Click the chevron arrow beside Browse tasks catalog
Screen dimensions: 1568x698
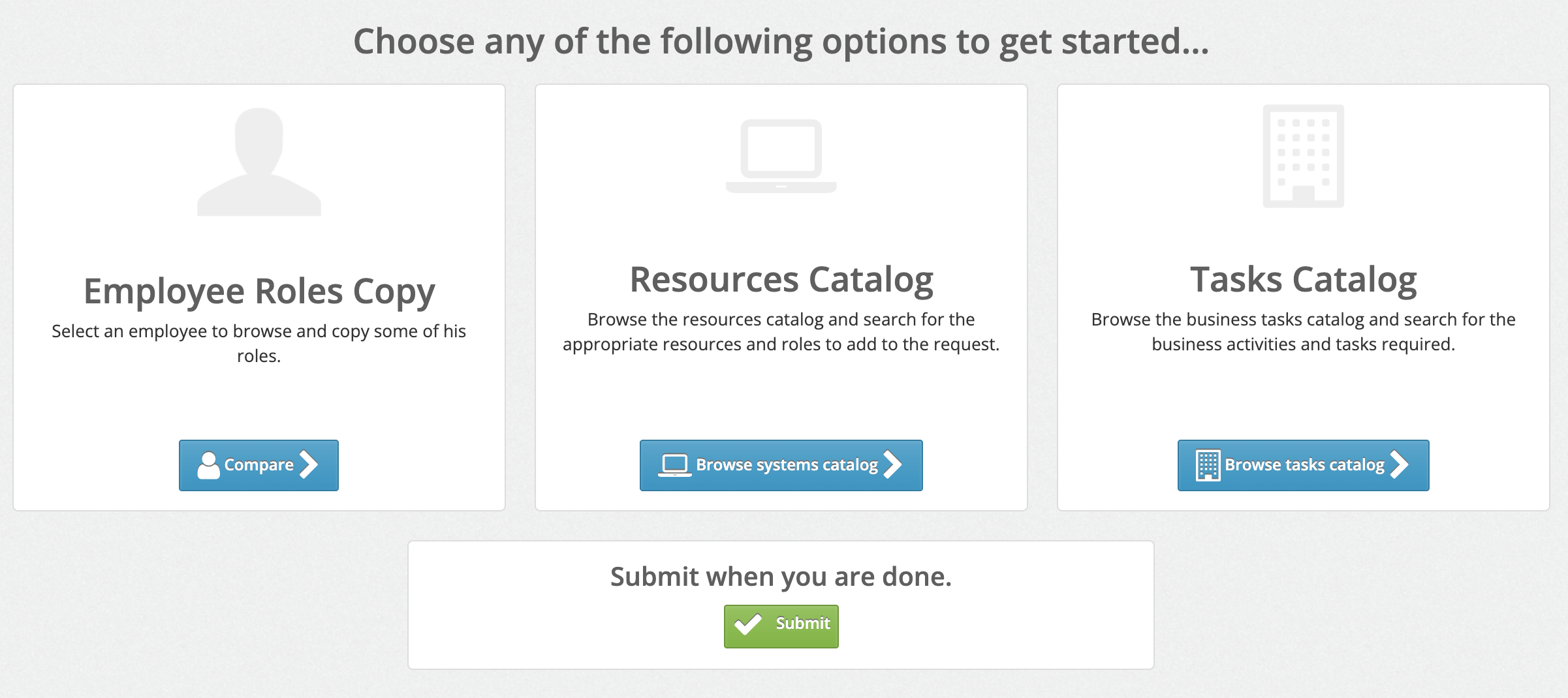pos(1399,464)
